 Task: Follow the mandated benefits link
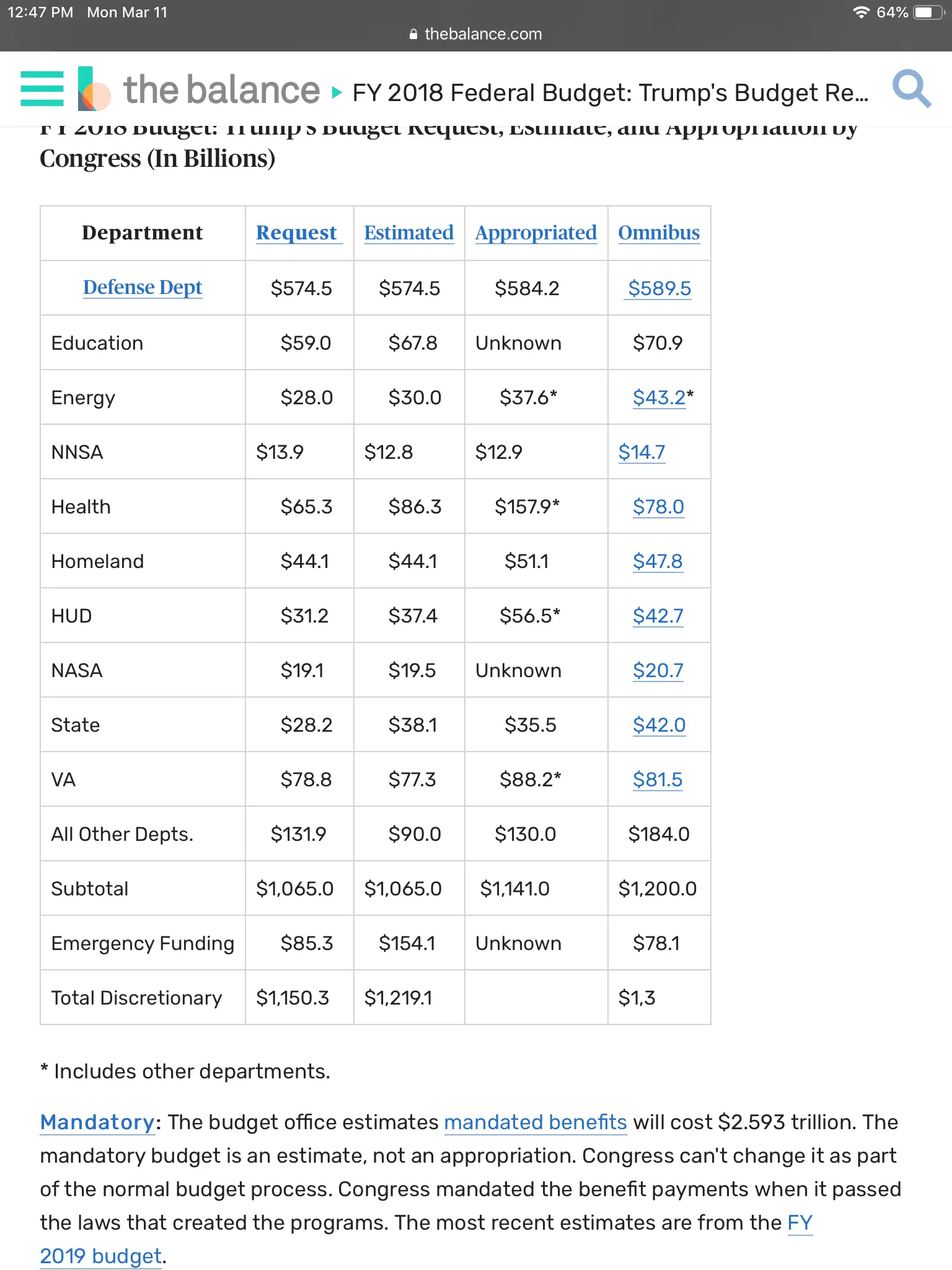tap(535, 1122)
